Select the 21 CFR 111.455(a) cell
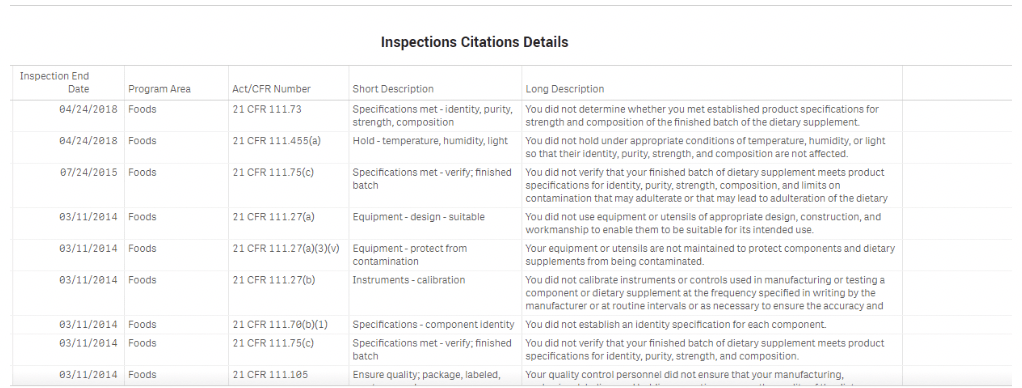The width and height of the screenshot is (1022, 388). [x=276, y=140]
